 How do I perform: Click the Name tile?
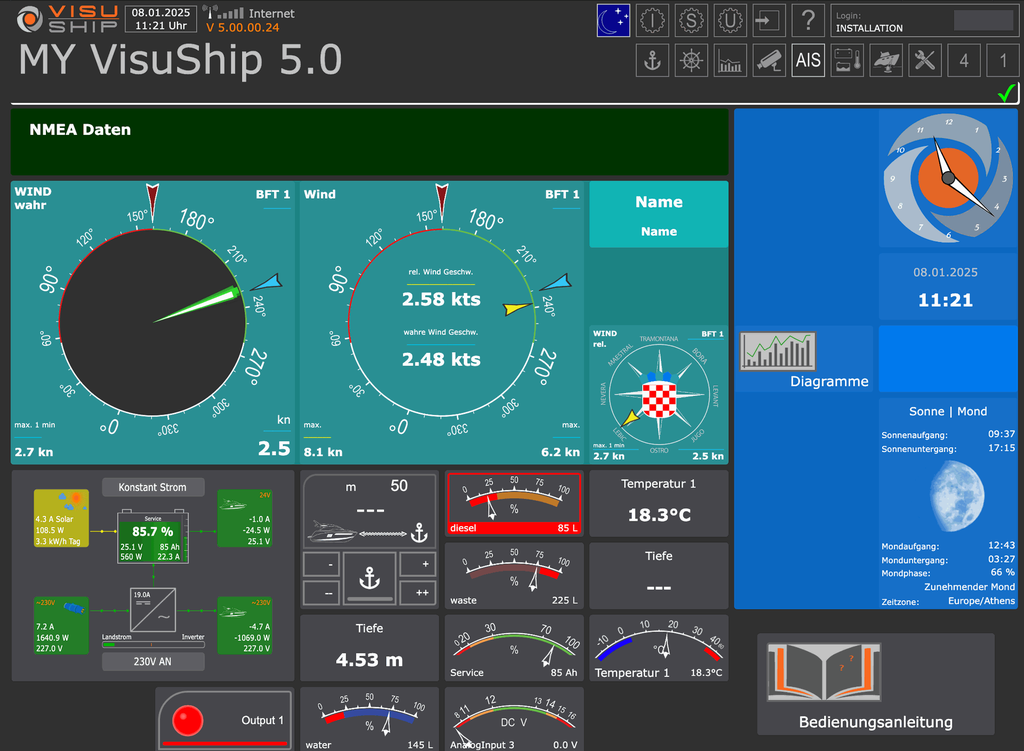click(x=659, y=215)
